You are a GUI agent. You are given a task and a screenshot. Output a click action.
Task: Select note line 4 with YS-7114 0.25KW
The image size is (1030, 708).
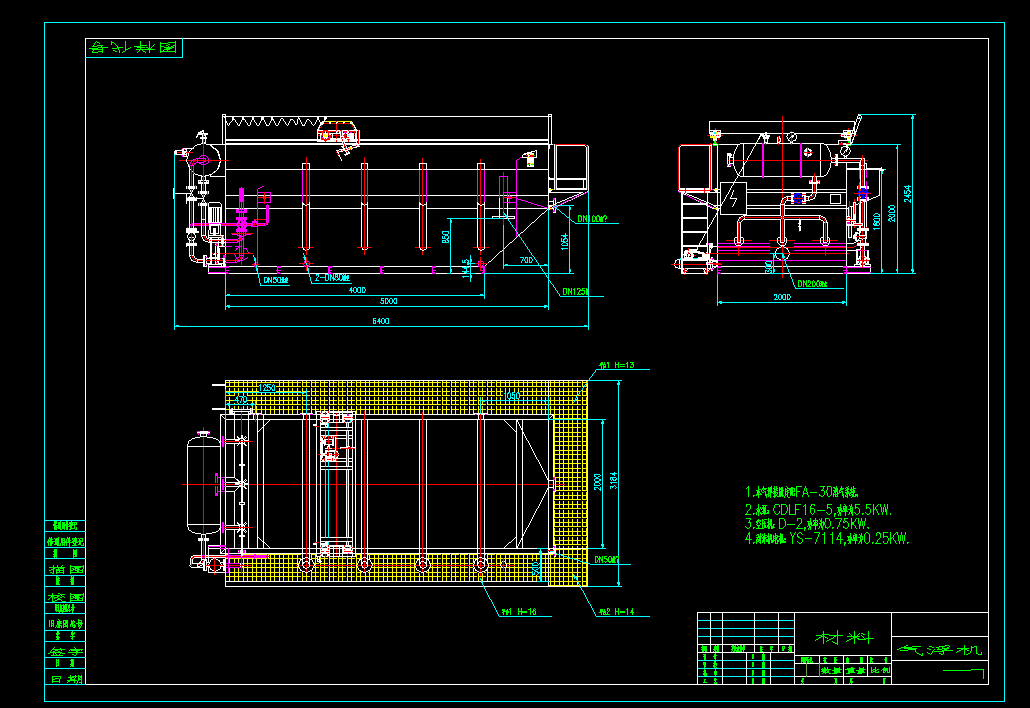pyautogui.click(x=827, y=539)
